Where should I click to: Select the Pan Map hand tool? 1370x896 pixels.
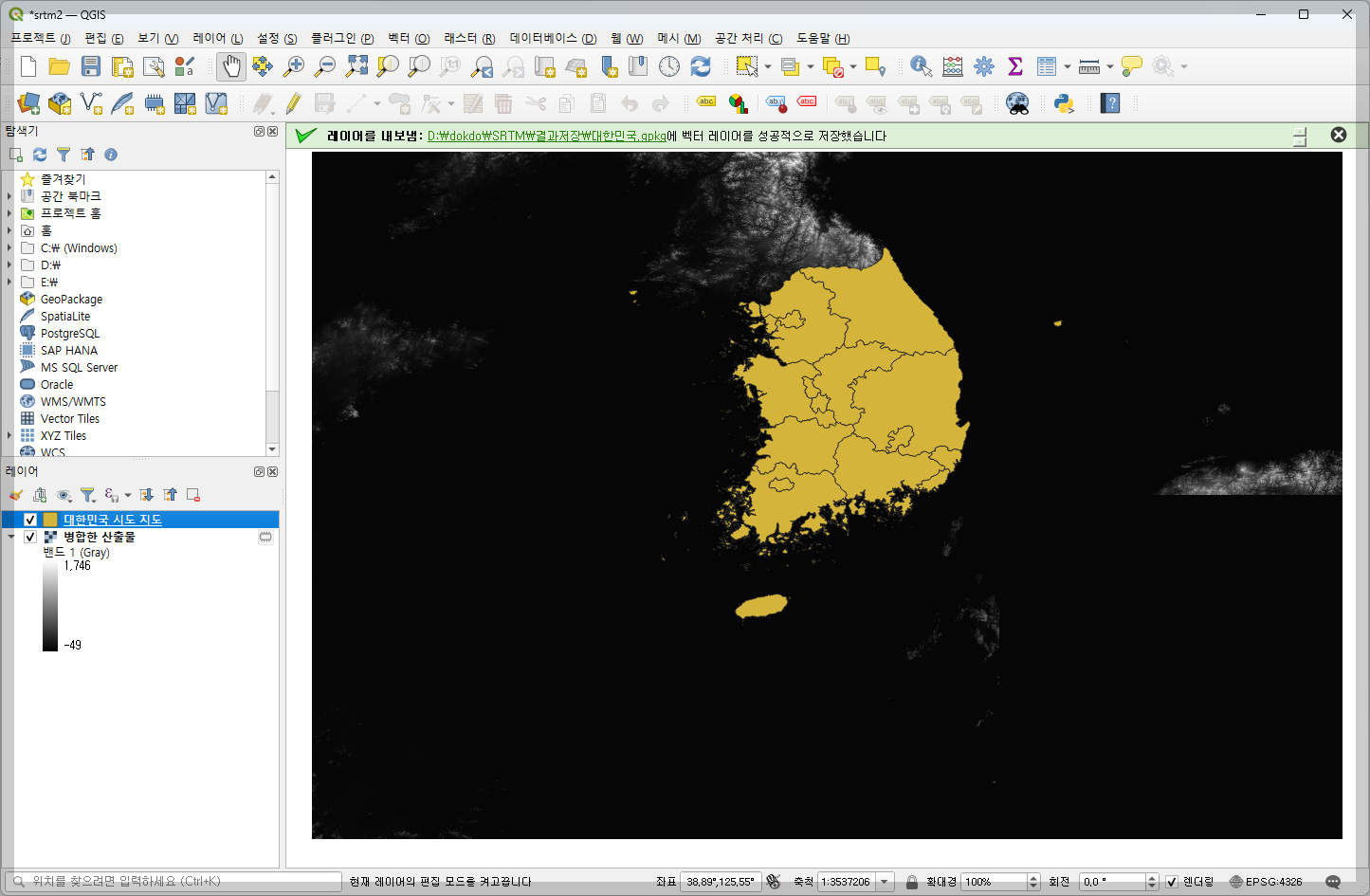231,66
